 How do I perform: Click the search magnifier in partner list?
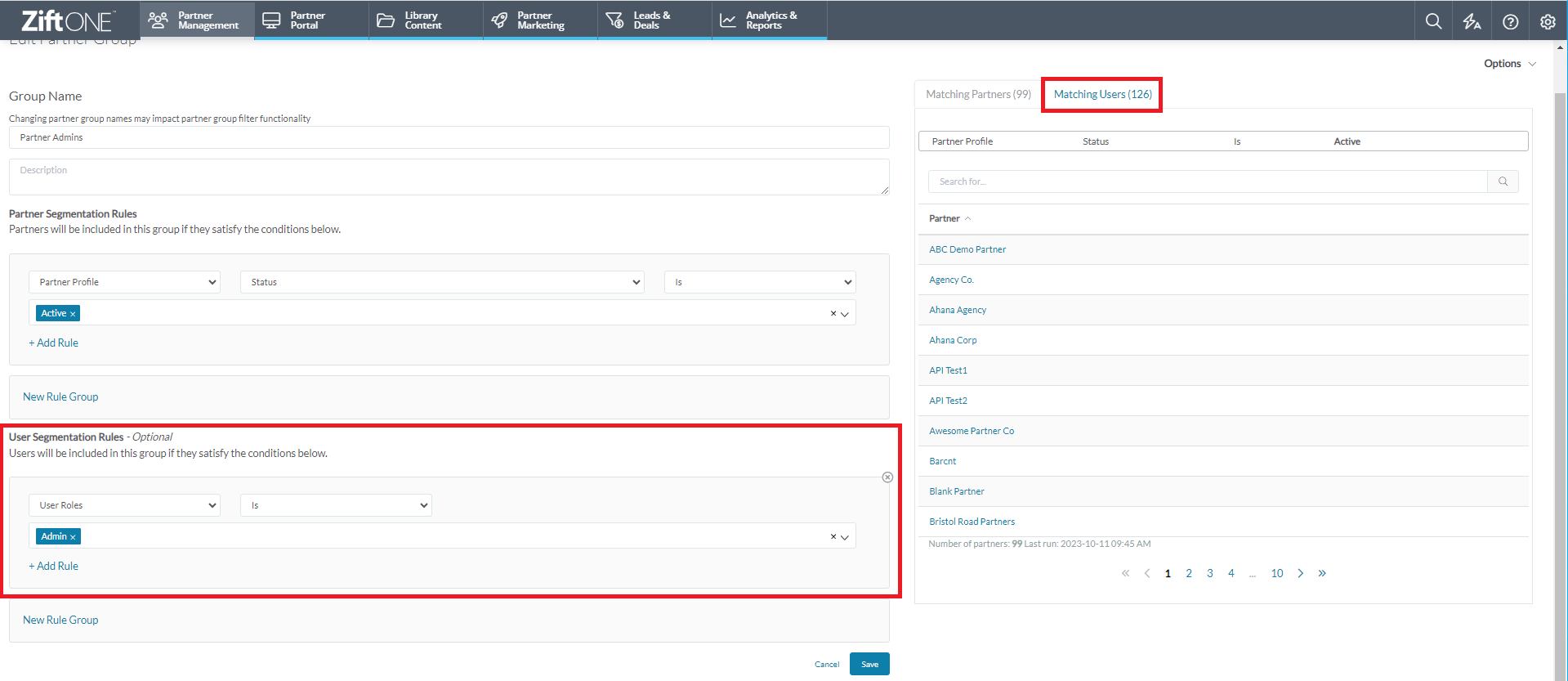click(1503, 181)
